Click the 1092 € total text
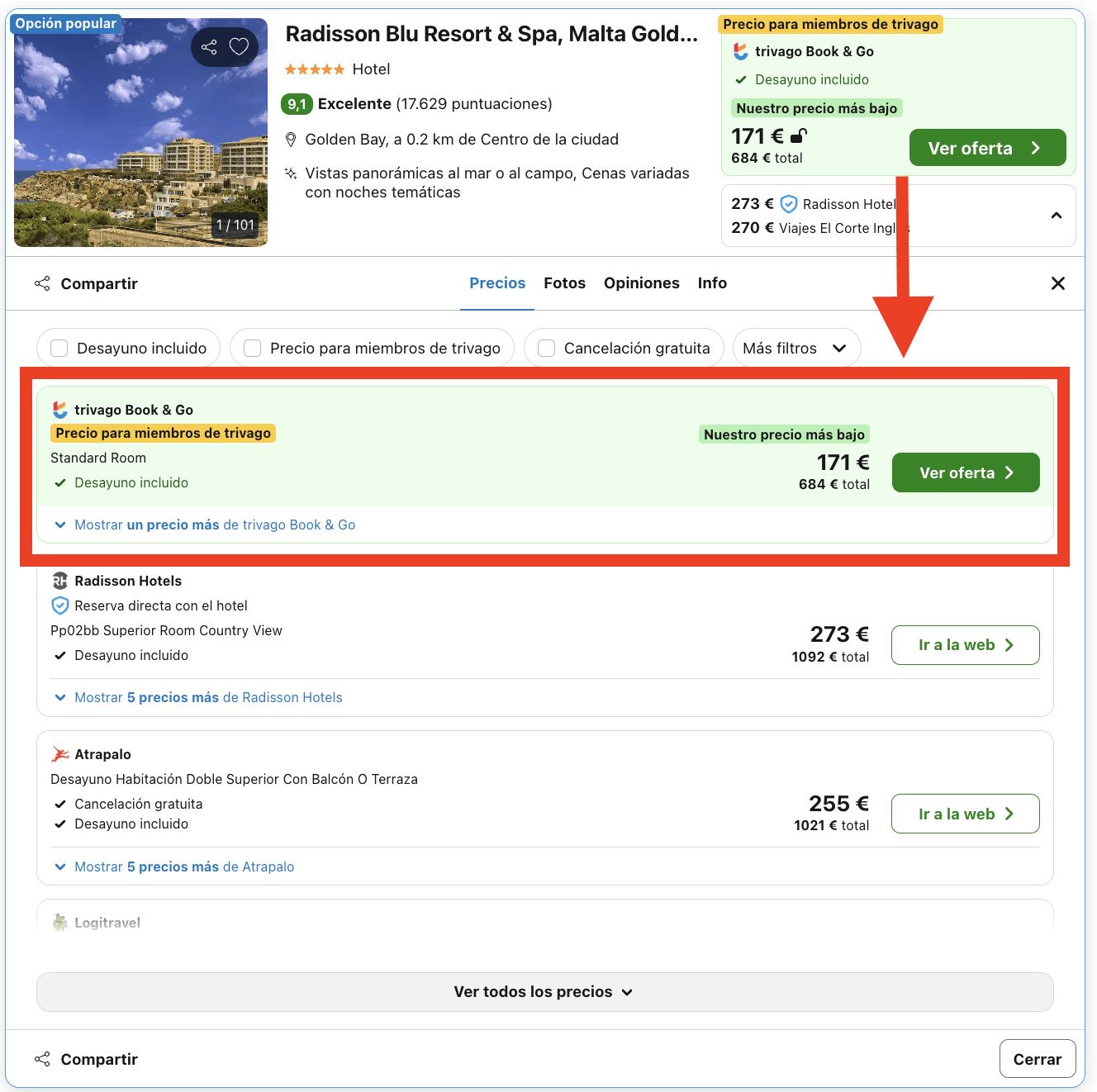 coord(830,658)
